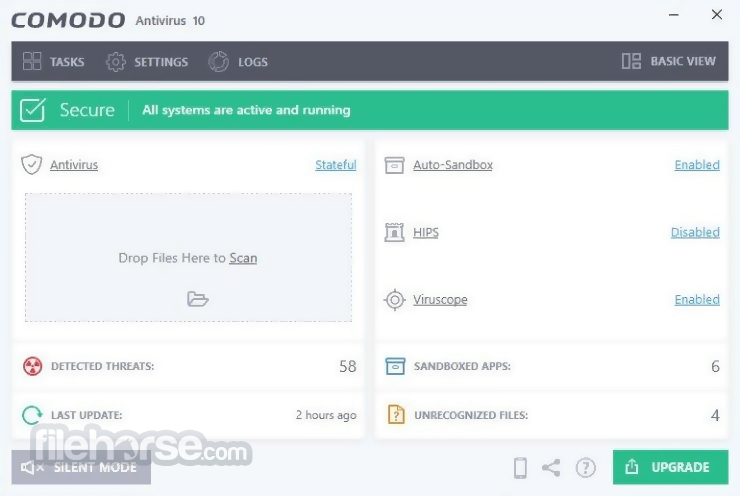Viewport: 740px width, 496px height.
Task: Click the Logs circular icon
Action: pyautogui.click(x=218, y=62)
